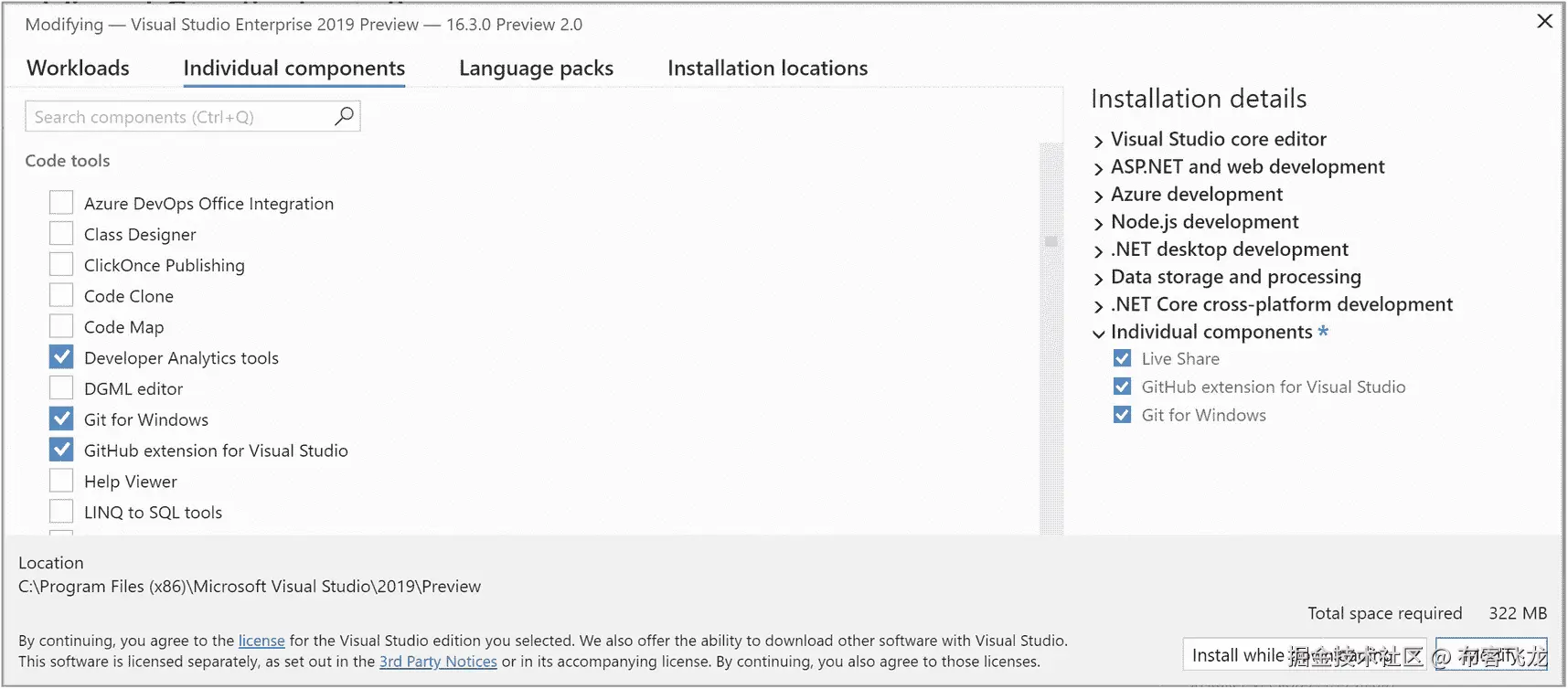
Task: Click the components list scrollbar thumb
Action: pos(1051,241)
